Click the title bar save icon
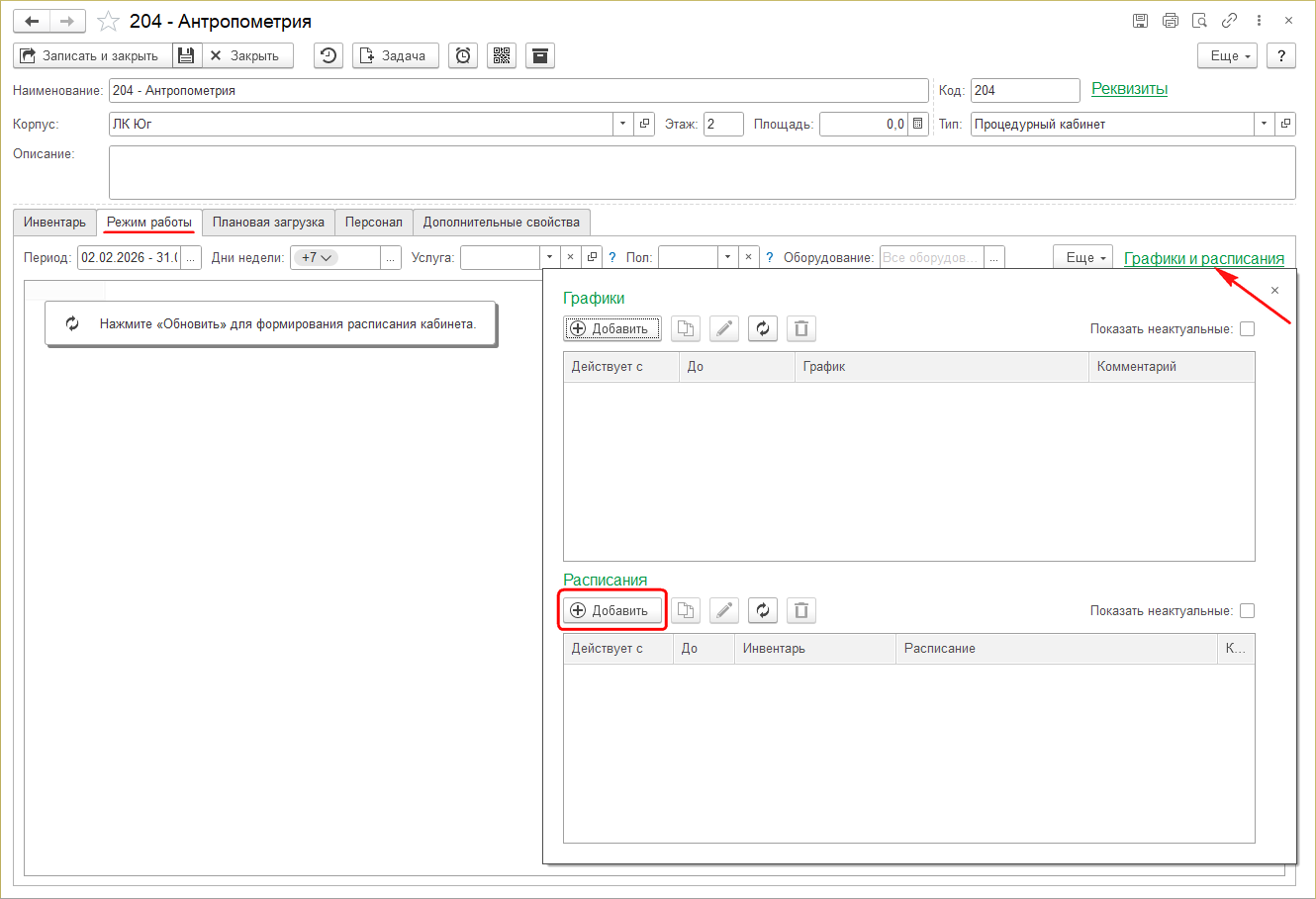This screenshot has height=899, width=1316. (1140, 21)
